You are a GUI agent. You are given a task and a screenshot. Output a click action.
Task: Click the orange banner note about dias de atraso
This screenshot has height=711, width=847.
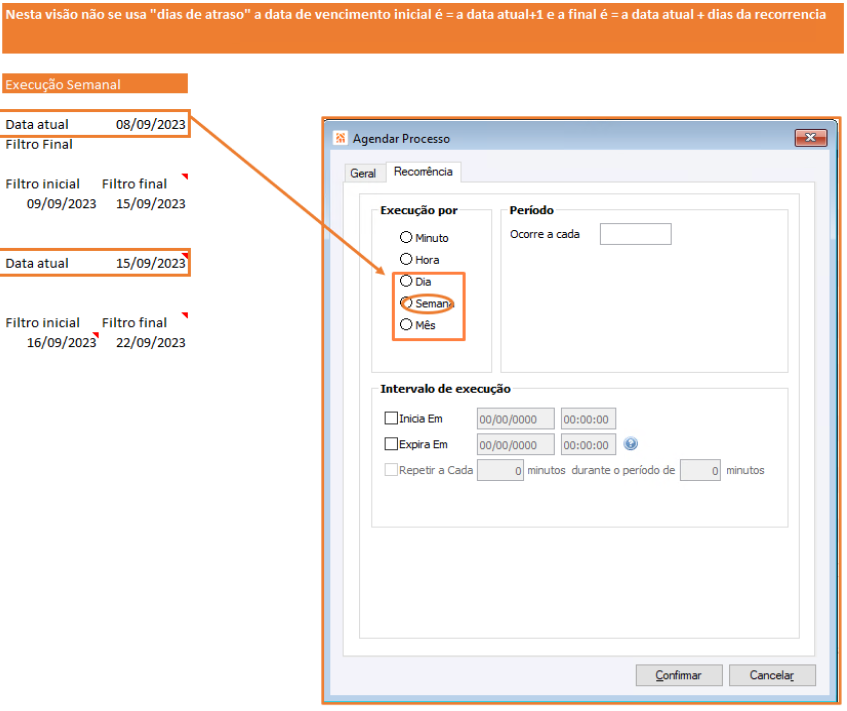pos(423,28)
